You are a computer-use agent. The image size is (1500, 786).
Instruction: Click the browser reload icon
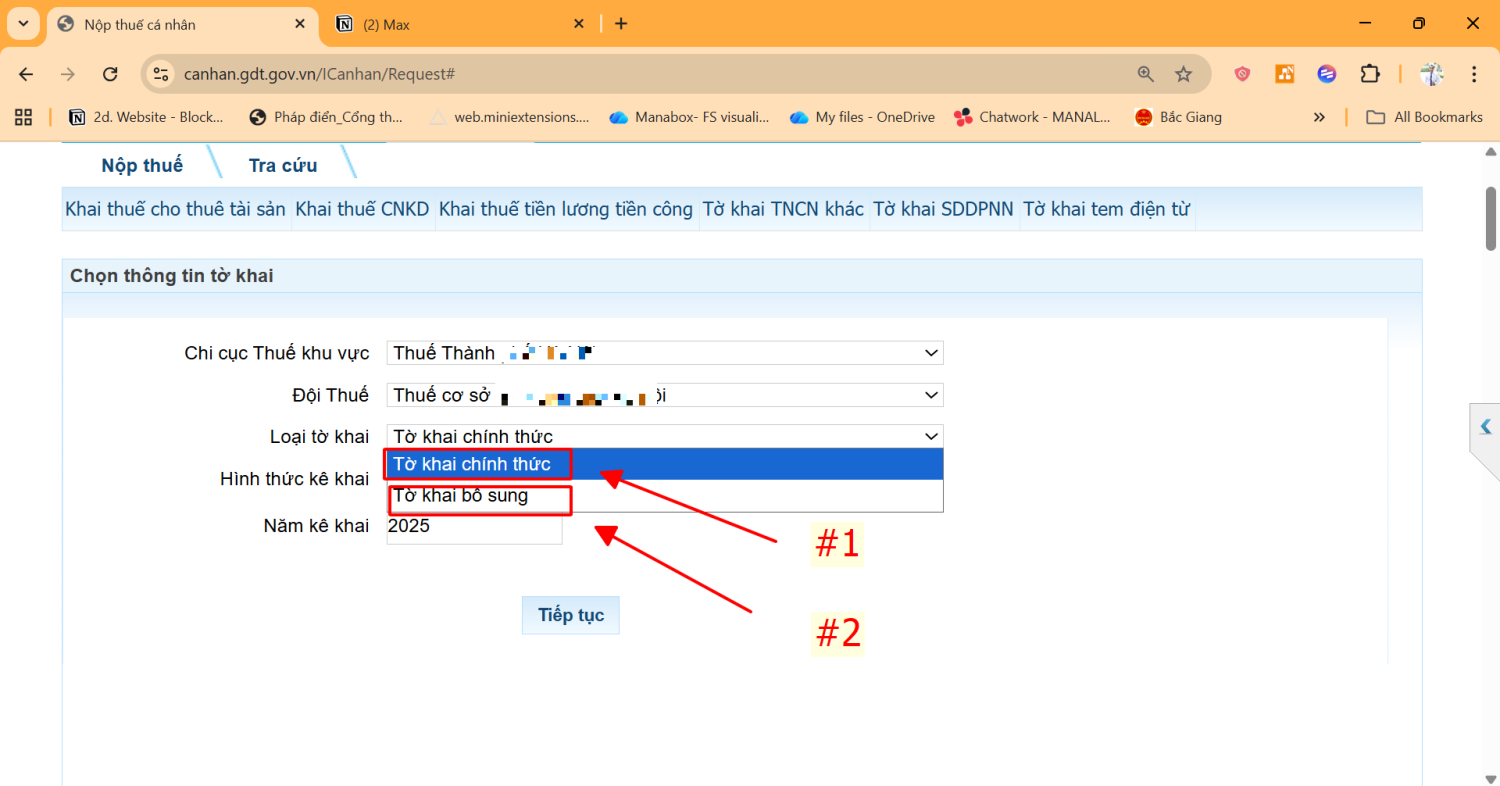pos(111,74)
